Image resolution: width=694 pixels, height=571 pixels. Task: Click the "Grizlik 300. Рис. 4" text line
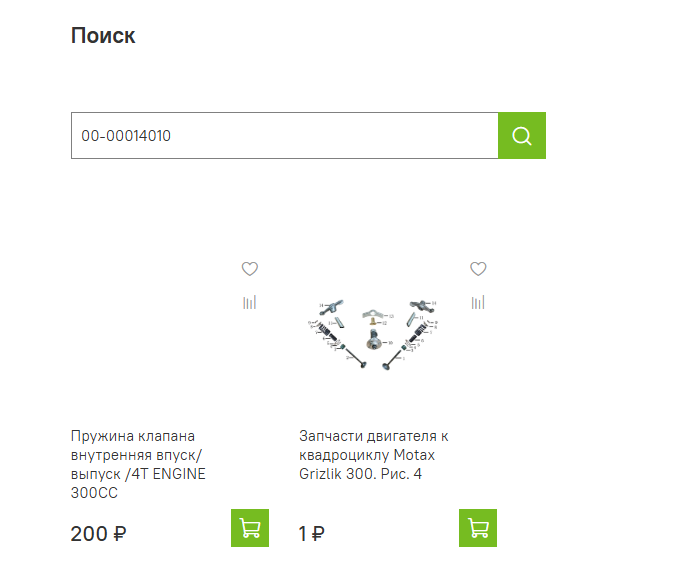point(360,474)
